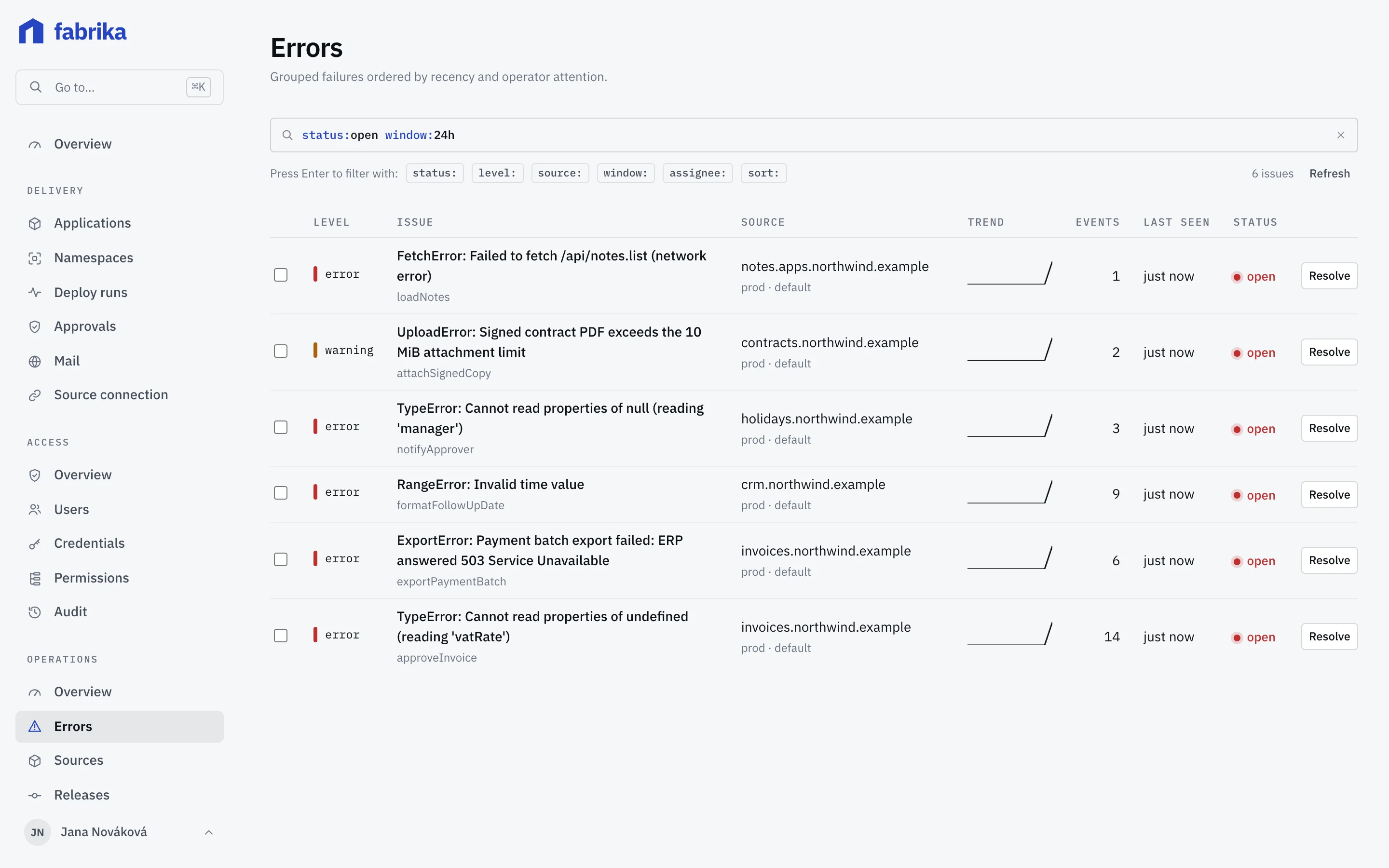Insert the status: filter chip
The width and height of the screenshot is (1389, 868).
(435, 173)
